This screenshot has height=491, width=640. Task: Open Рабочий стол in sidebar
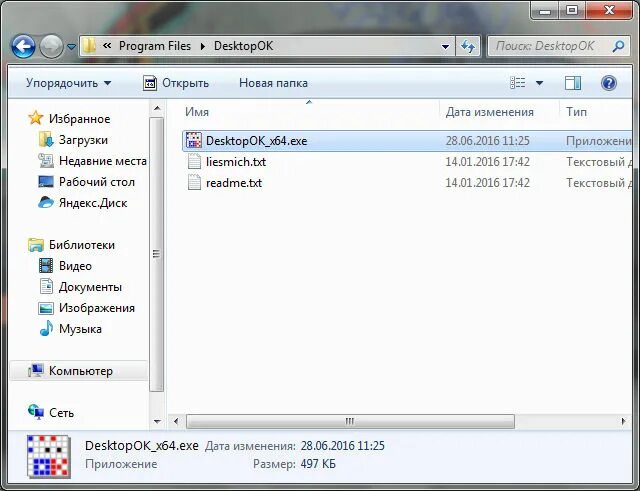tap(97, 182)
